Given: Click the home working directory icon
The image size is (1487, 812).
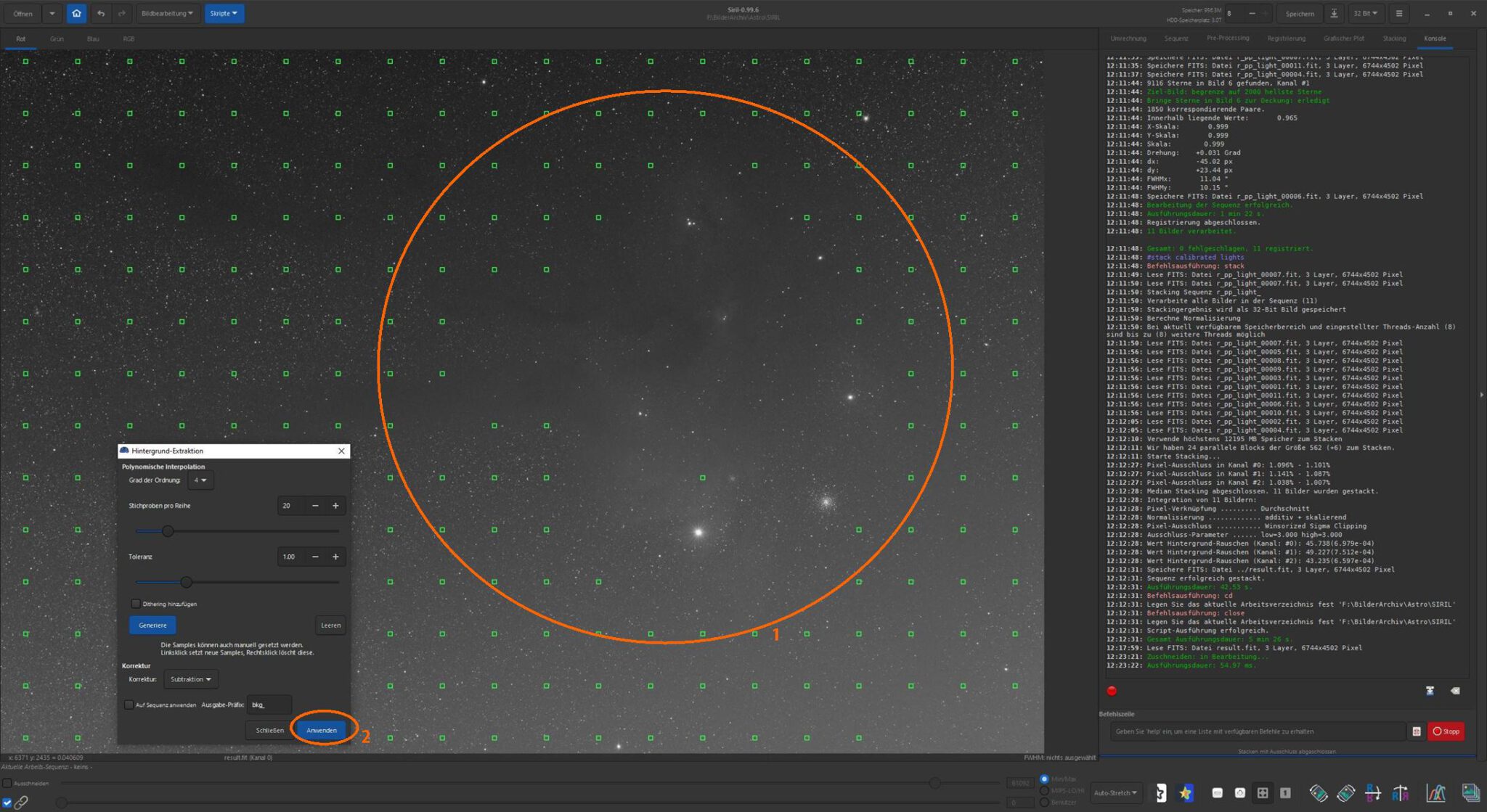Looking at the screenshot, I should click(76, 13).
